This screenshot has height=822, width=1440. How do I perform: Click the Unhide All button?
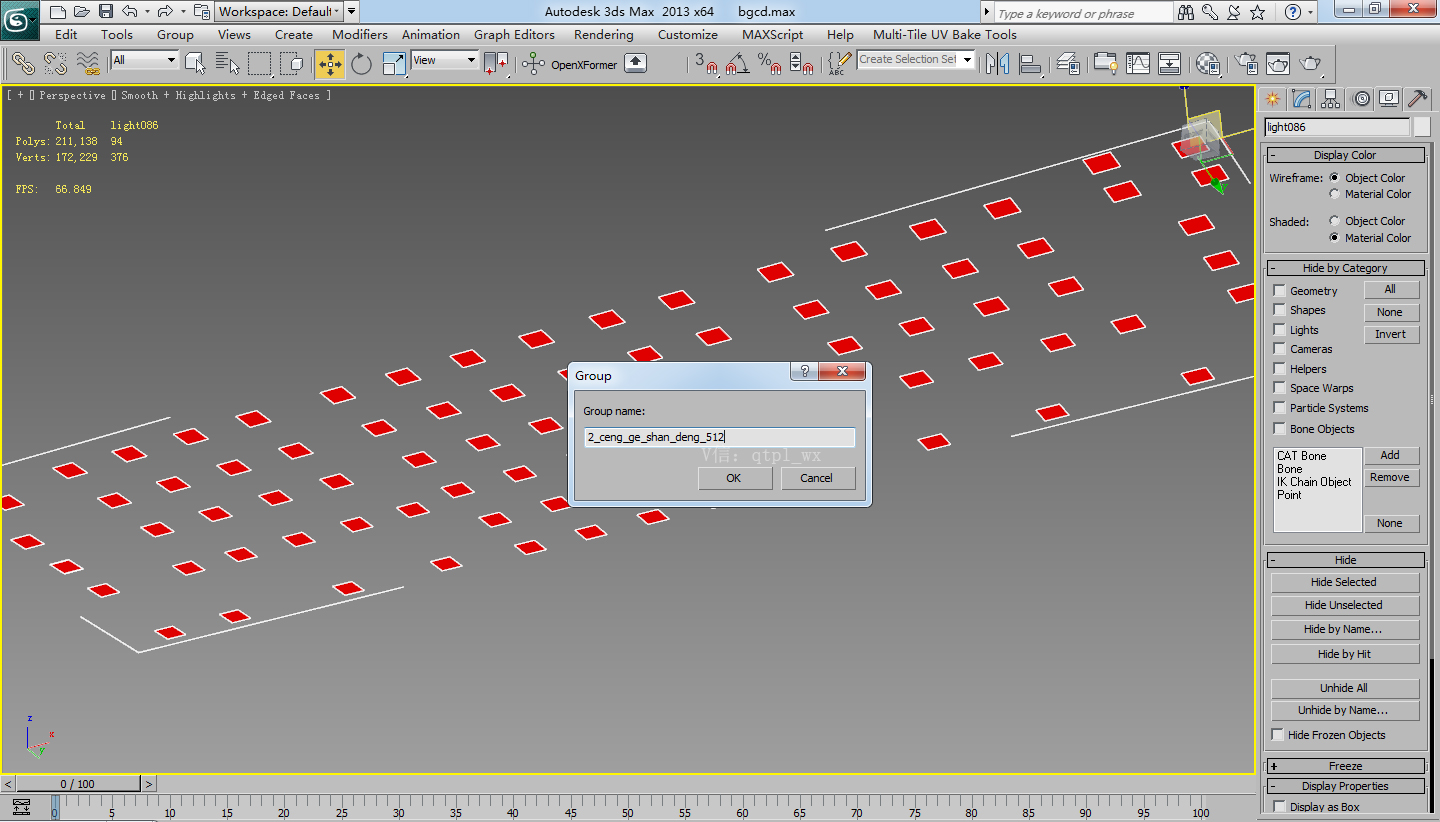pyautogui.click(x=1344, y=688)
